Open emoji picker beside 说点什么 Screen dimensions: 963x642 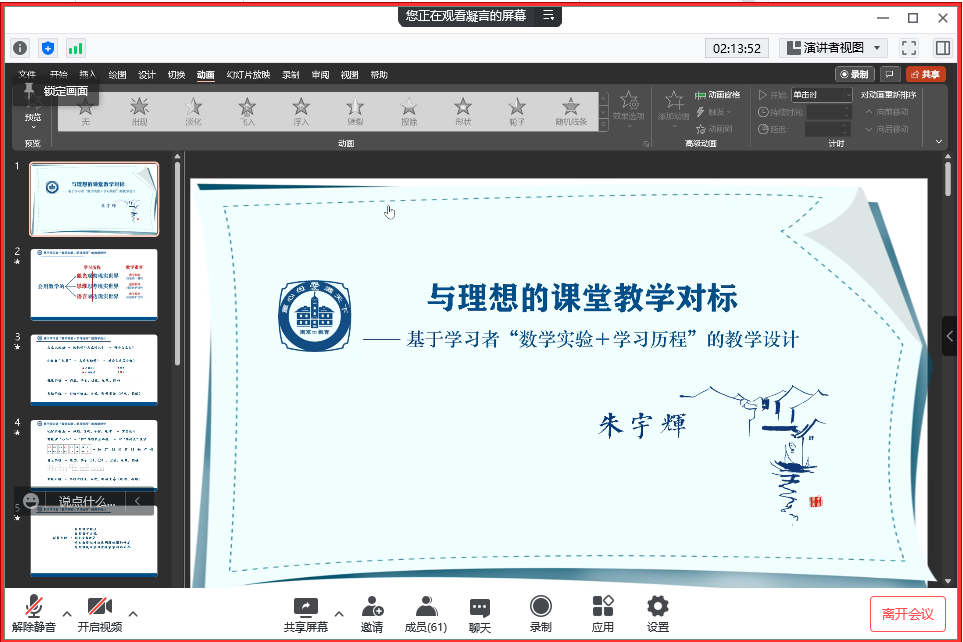pos(31,501)
